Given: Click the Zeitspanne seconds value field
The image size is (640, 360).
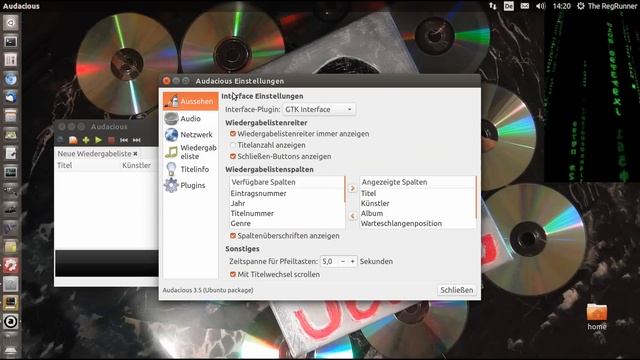Looking at the screenshot, I should (x=329, y=261).
